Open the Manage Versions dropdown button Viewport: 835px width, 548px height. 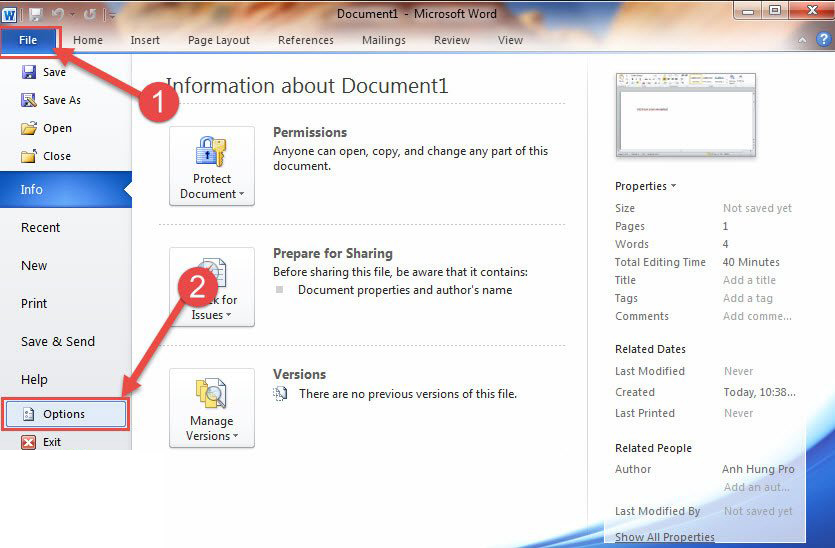click(x=211, y=407)
